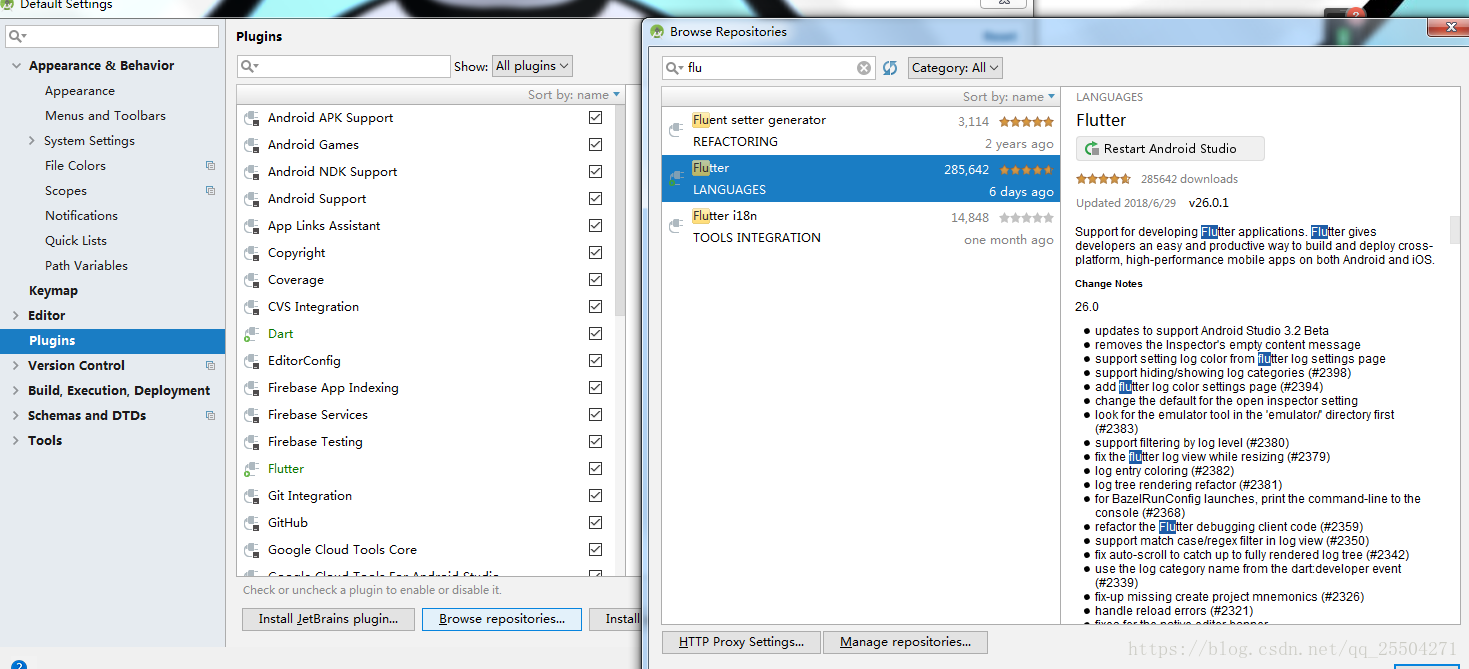Click the Plugins search magnifier icon

click(250, 66)
